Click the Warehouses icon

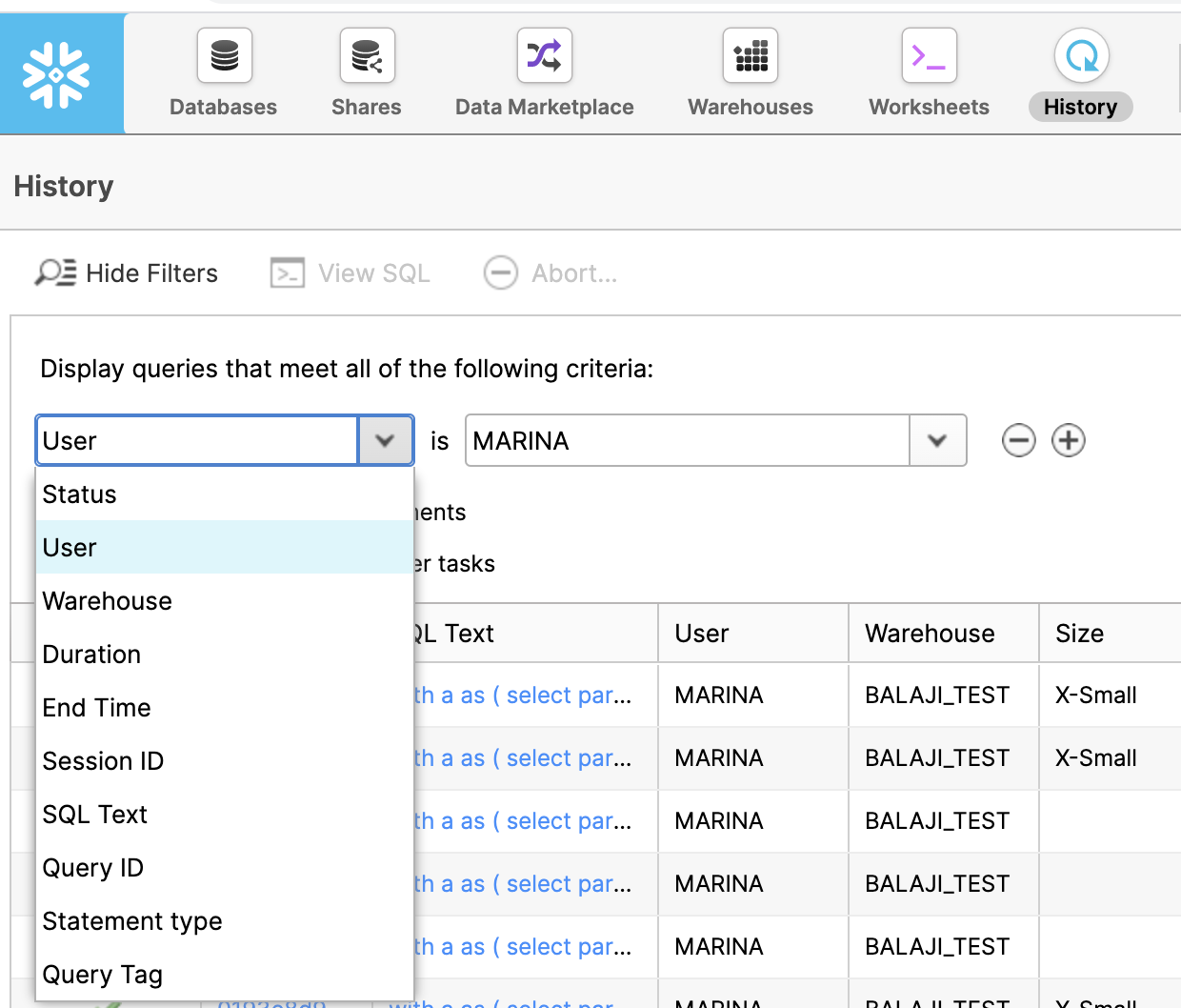point(750,55)
